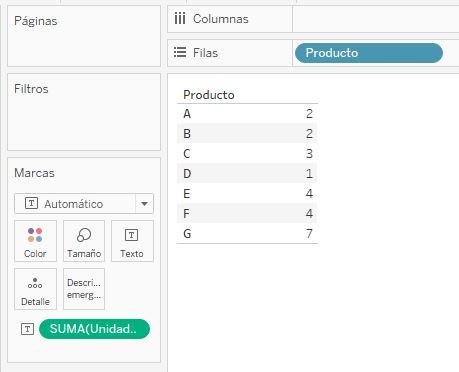Click the Páginas shelf title
This screenshot has width=459, height=372.
(36, 21)
